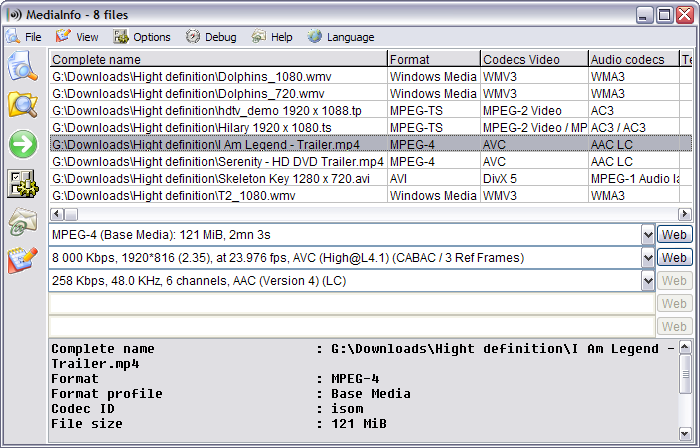Click the DivX 5 codec cell
Viewport: 700px width, 448px height.
pos(534,178)
